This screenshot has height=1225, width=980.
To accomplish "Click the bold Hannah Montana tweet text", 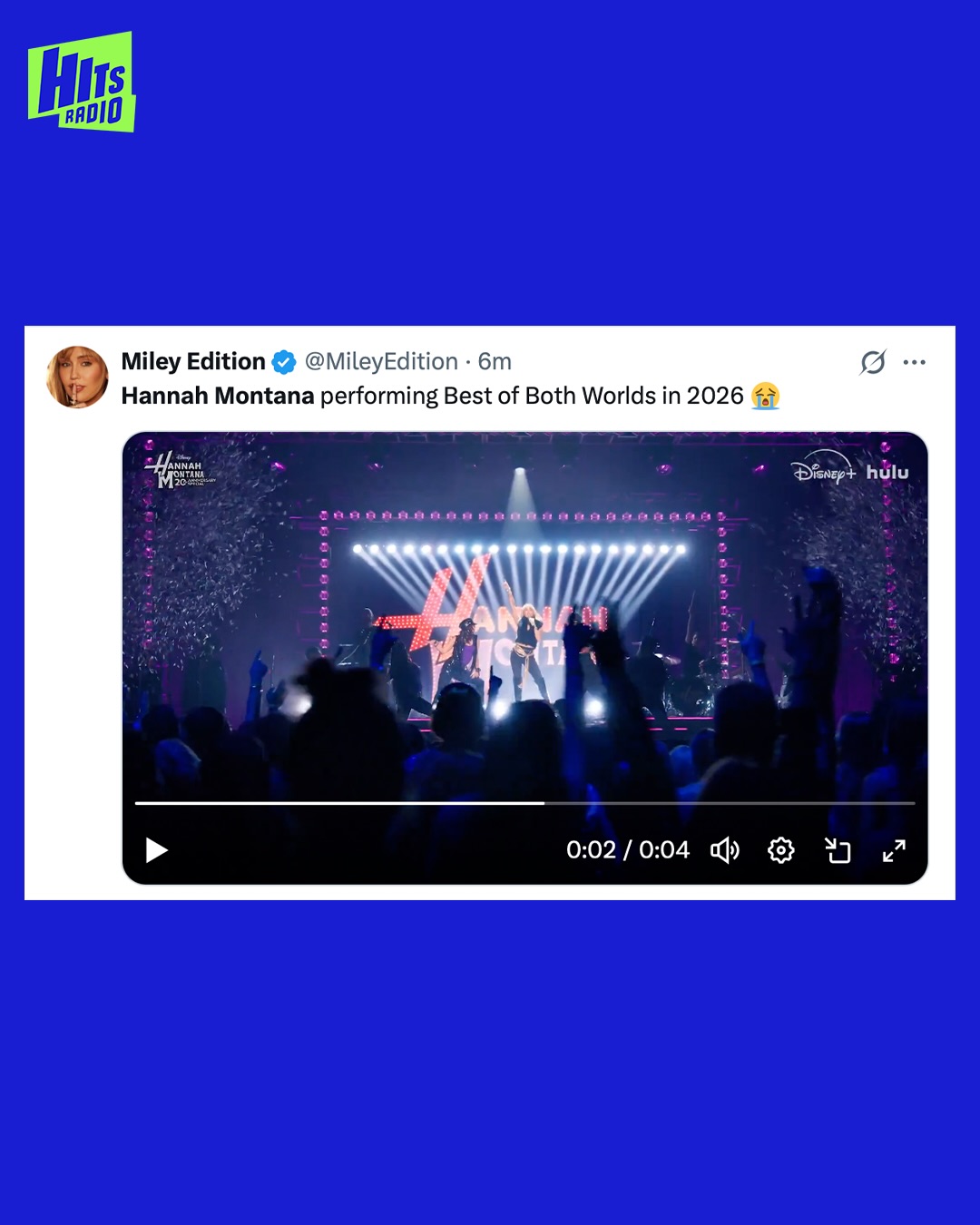I will [218, 397].
